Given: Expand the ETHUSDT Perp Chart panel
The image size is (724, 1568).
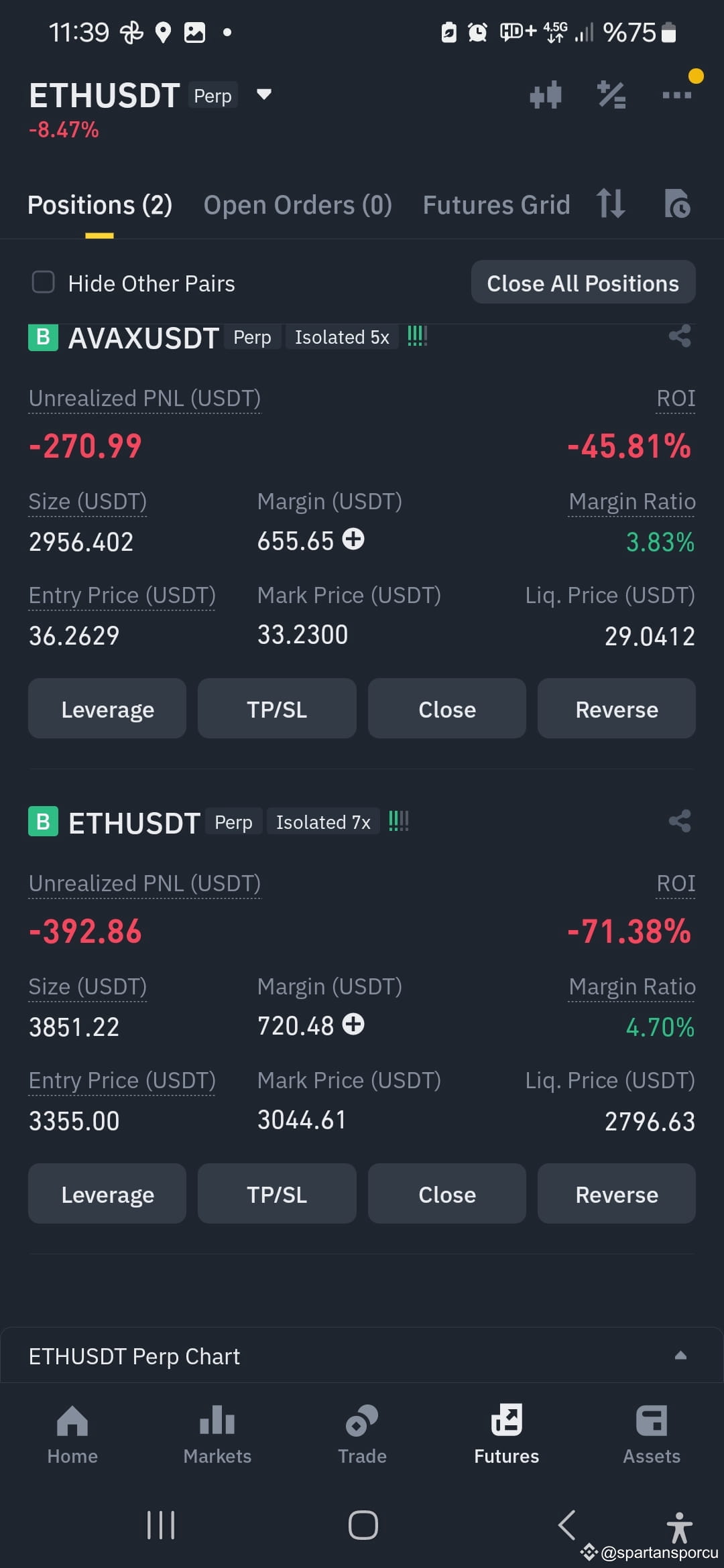Looking at the screenshot, I should click(x=680, y=1355).
